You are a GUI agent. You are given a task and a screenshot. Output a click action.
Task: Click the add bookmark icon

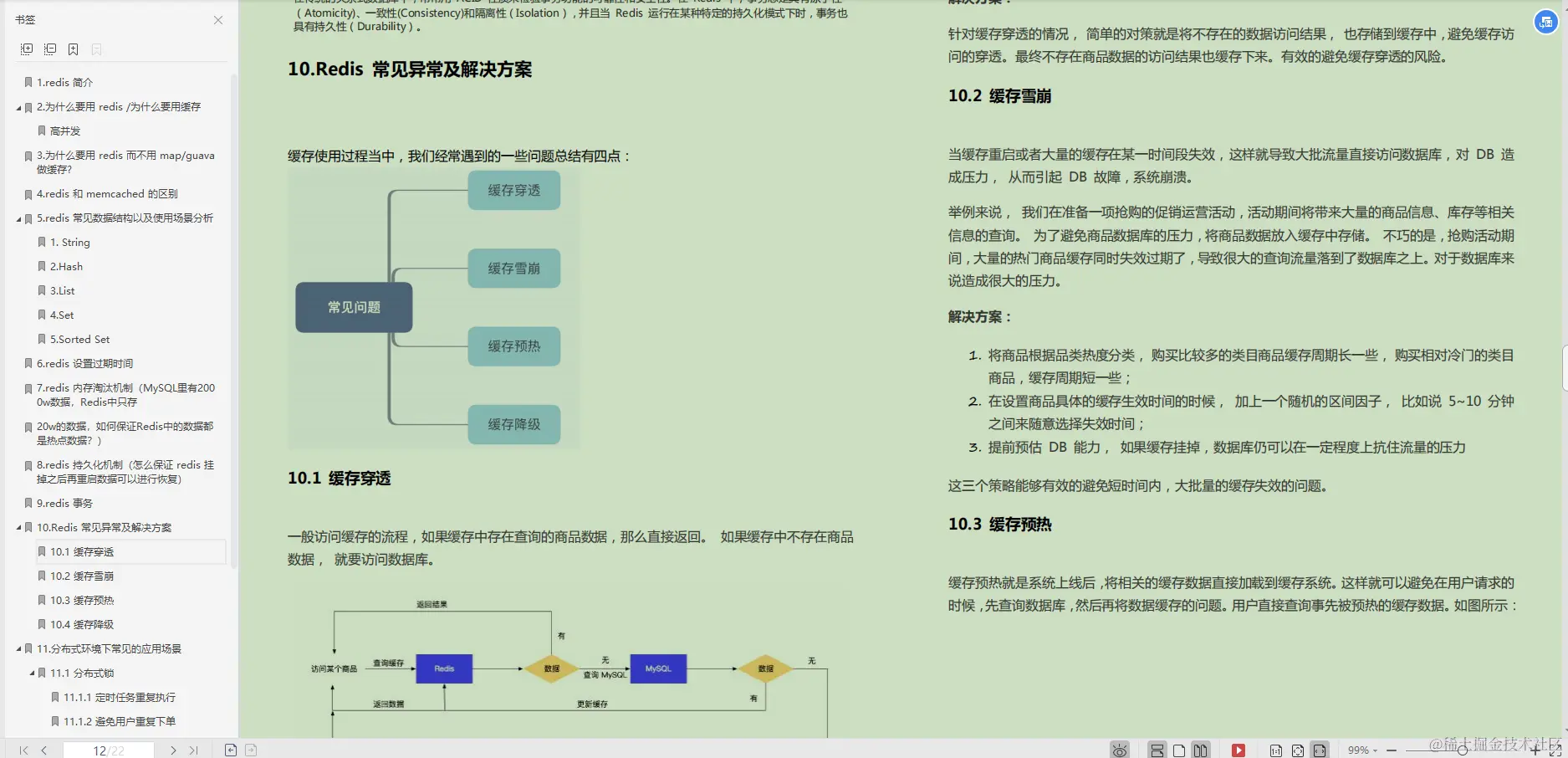click(73, 49)
